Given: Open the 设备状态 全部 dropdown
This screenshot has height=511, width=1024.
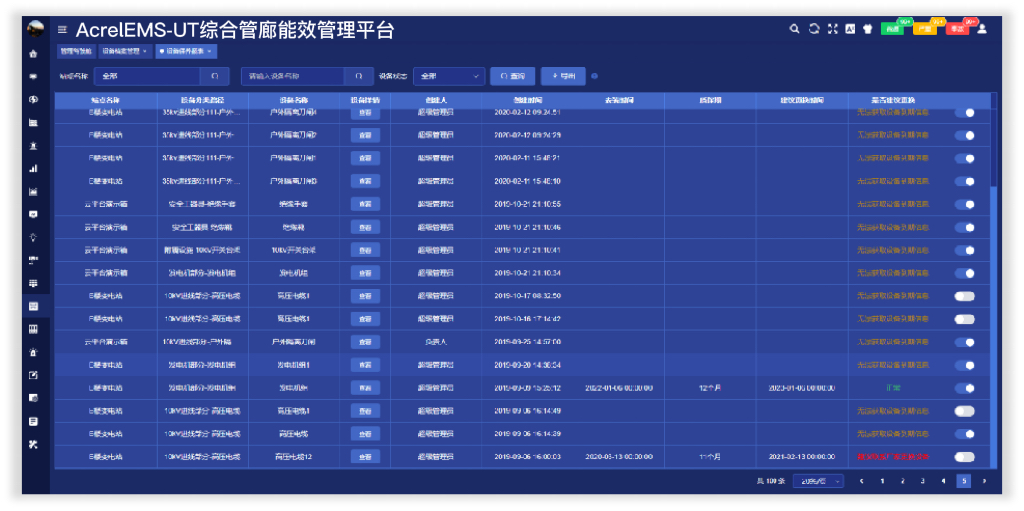Looking at the screenshot, I should tap(449, 76).
